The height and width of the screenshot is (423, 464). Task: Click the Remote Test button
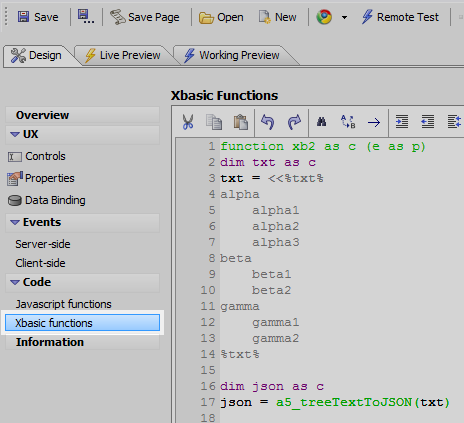coord(400,17)
